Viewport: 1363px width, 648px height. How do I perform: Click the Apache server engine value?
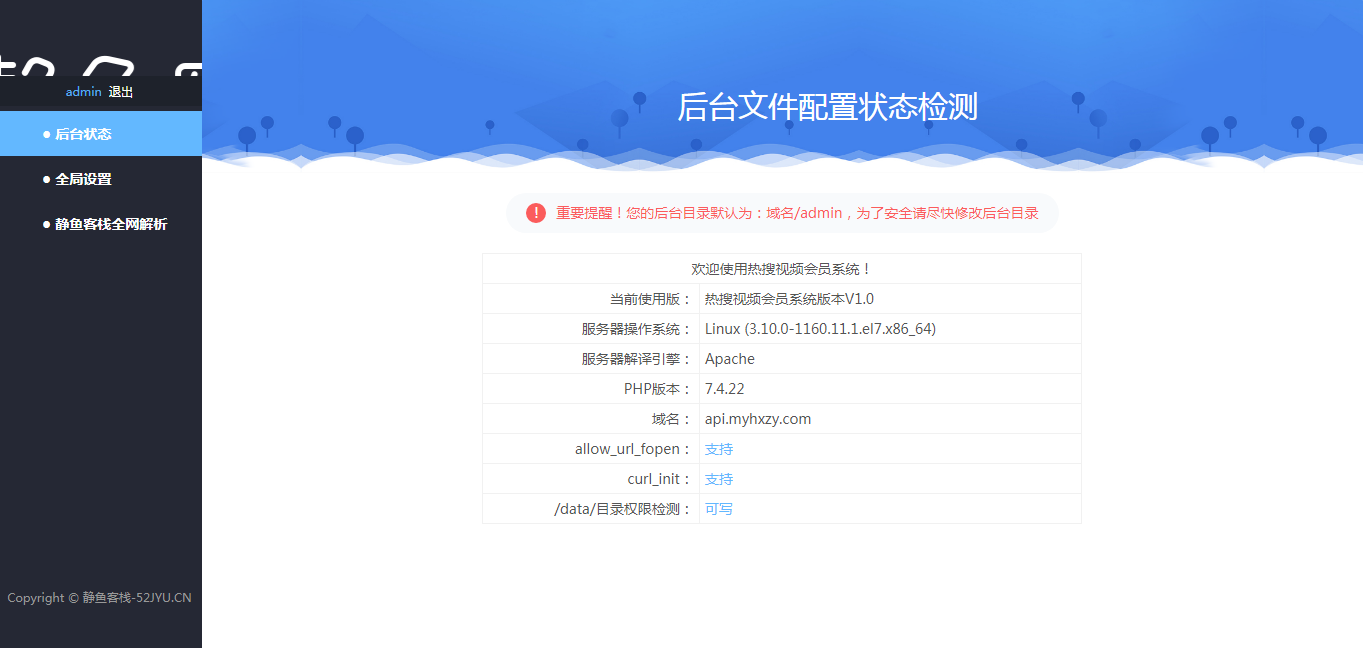[729, 359]
